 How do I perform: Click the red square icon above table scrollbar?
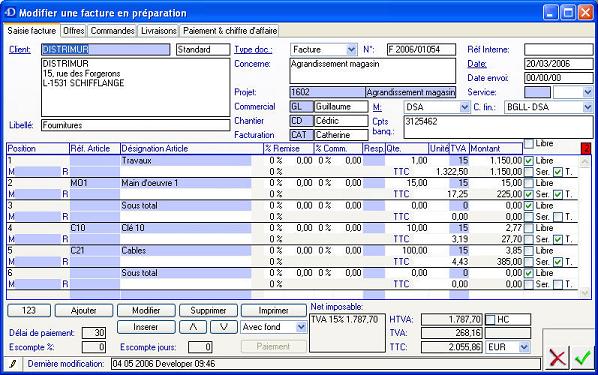[x=586, y=148]
